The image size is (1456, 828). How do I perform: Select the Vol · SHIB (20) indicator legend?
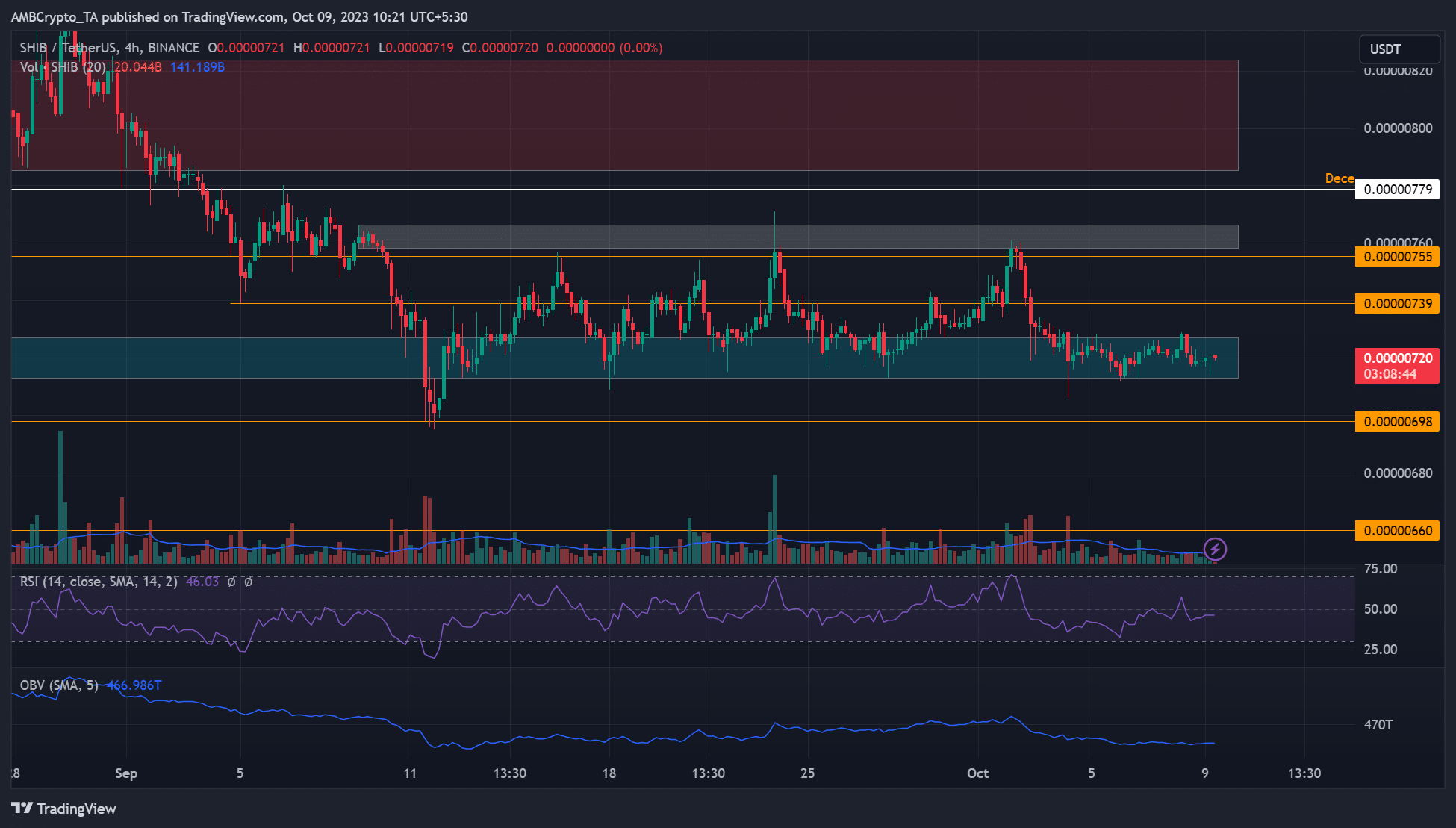(x=63, y=67)
